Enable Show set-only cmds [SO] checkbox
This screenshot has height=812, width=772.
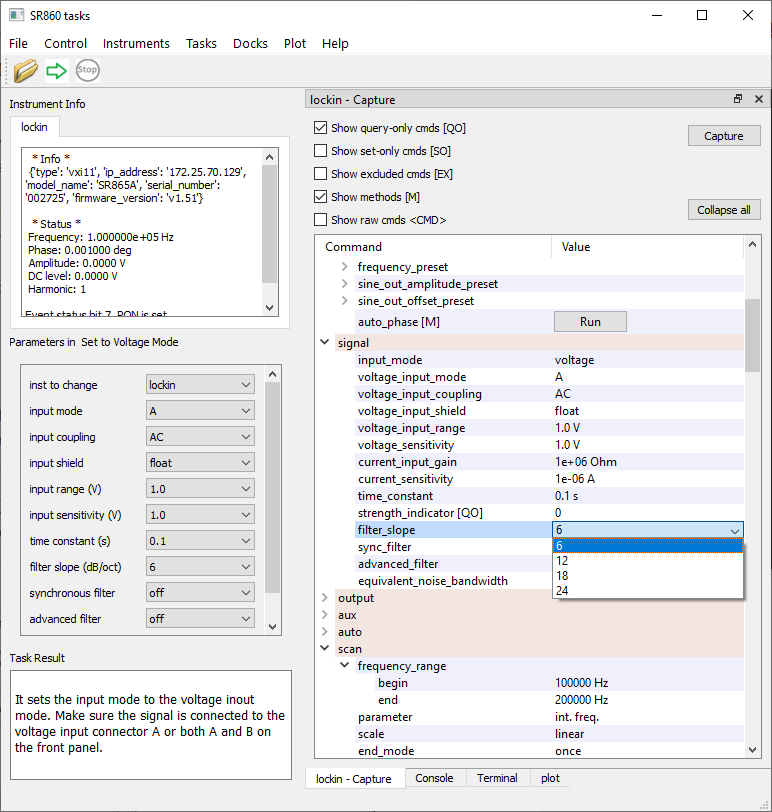[x=321, y=150]
